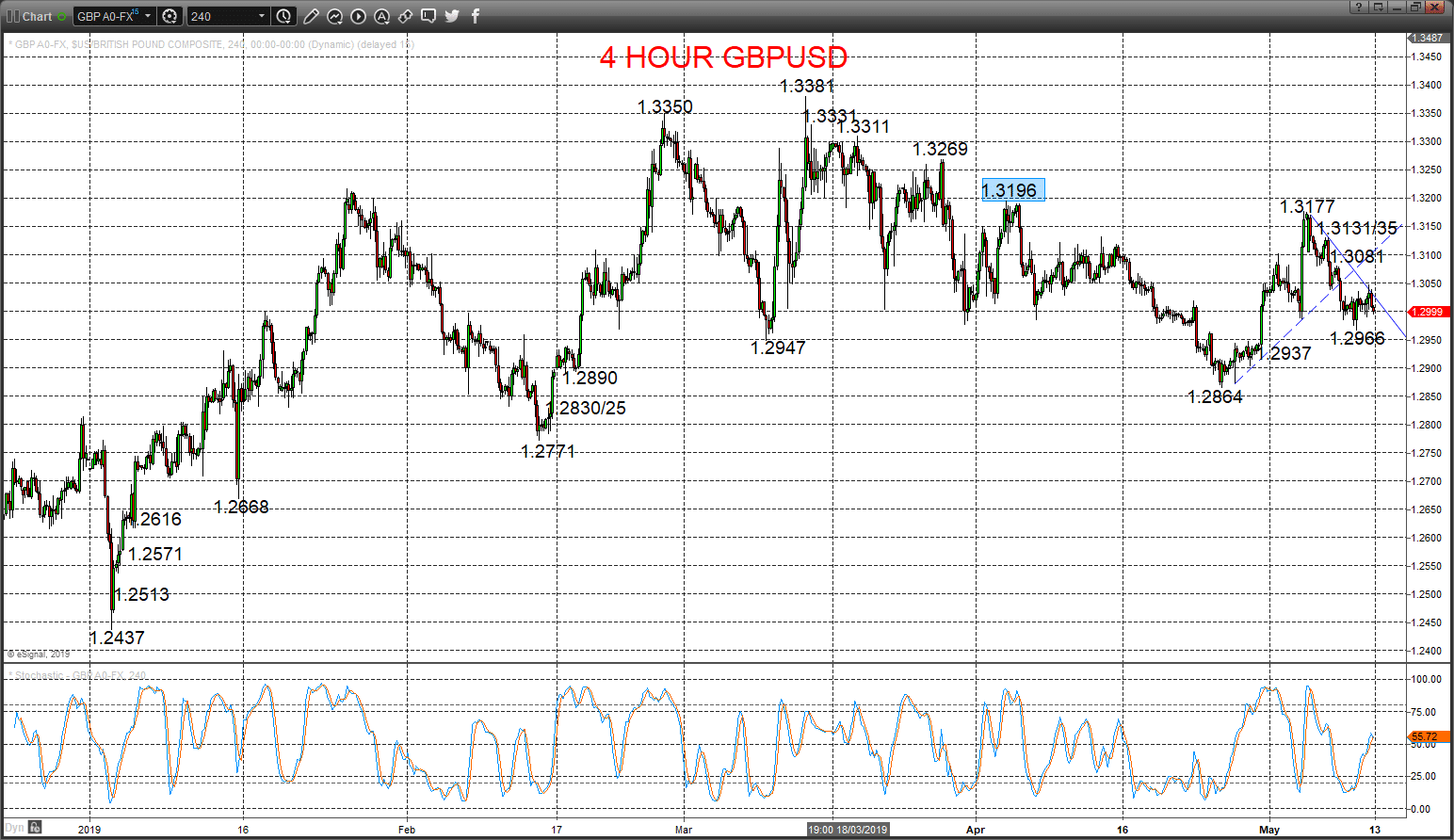Open the time template clock icon
Viewport: 1454px width, 840px height.
click(284, 16)
